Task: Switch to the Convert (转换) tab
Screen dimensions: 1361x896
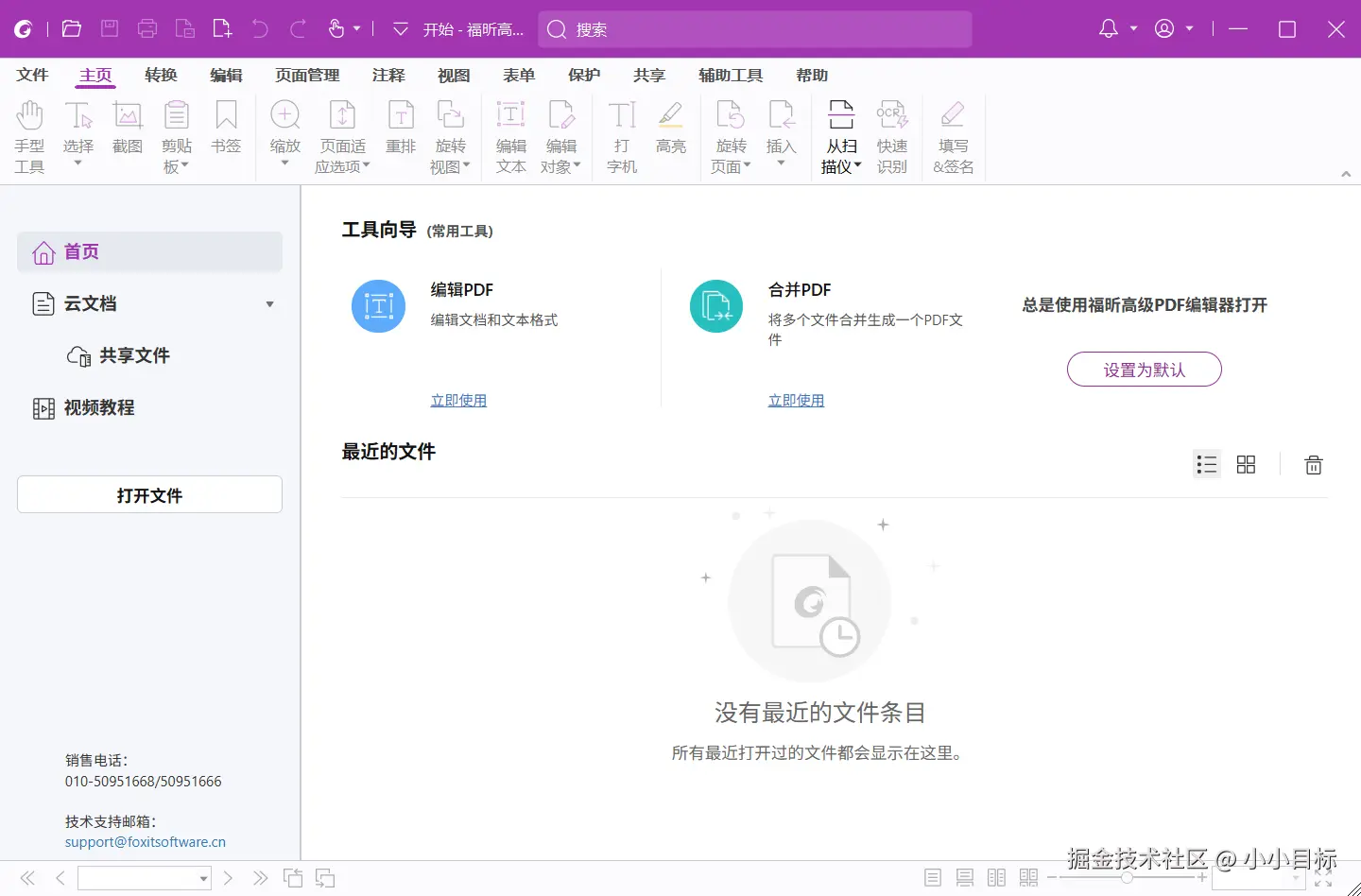Action: [x=162, y=76]
